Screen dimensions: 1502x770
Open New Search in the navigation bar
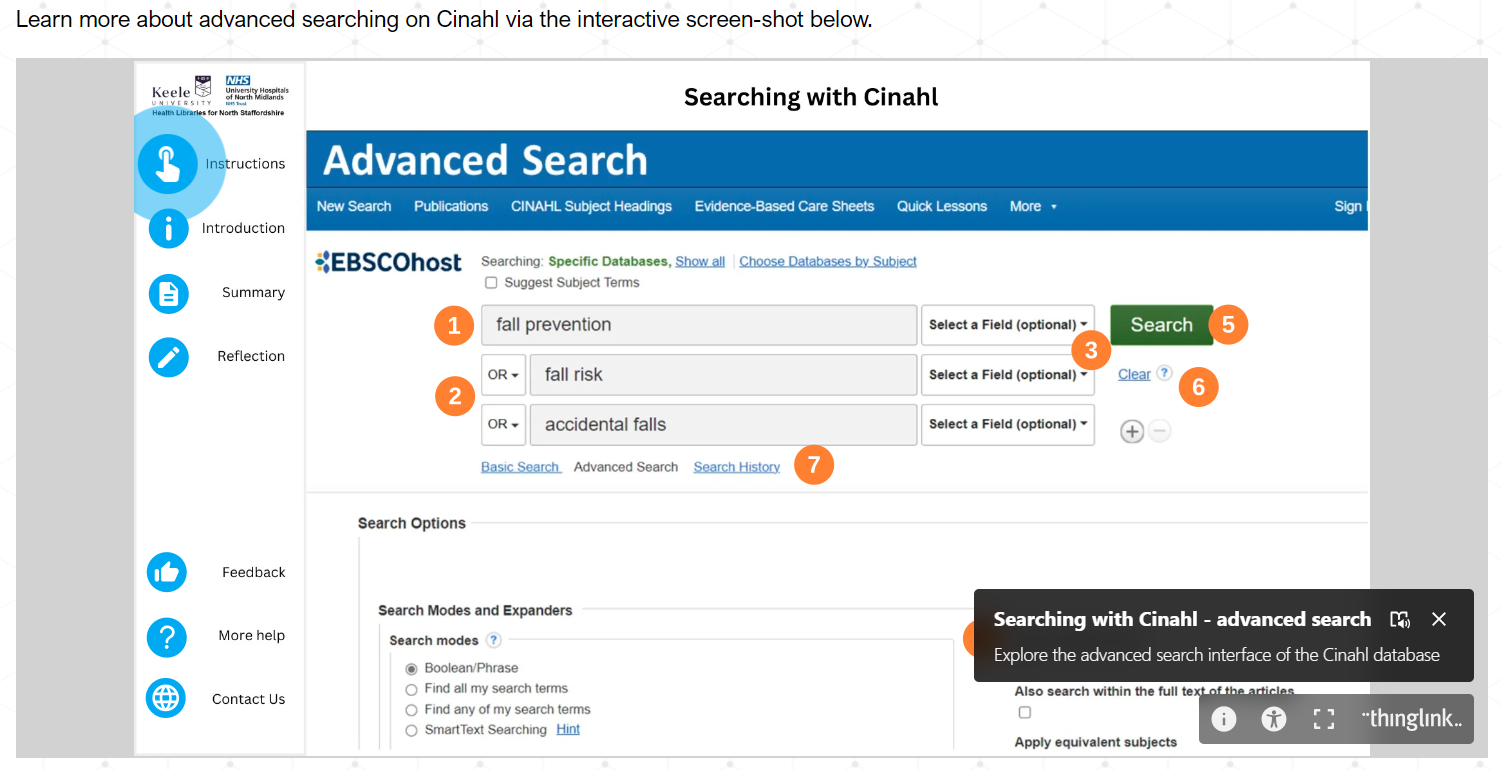354,206
